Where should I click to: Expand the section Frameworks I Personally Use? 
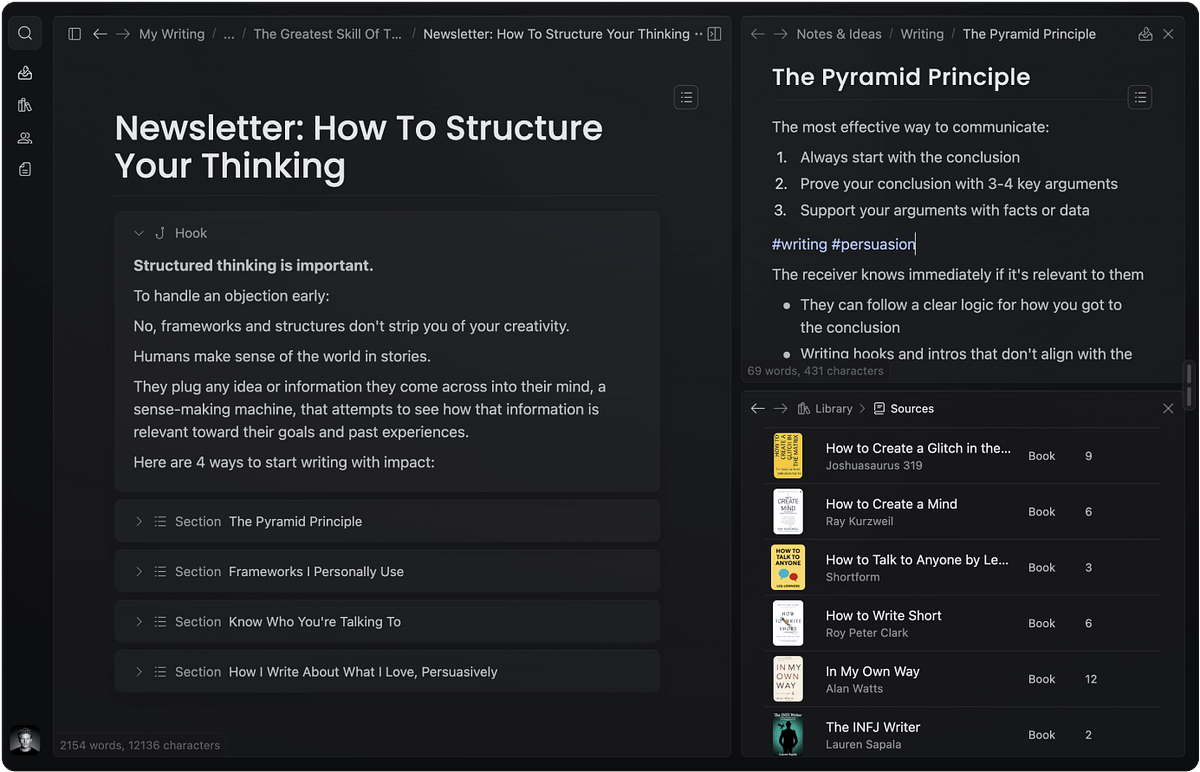(x=140, y=571)
